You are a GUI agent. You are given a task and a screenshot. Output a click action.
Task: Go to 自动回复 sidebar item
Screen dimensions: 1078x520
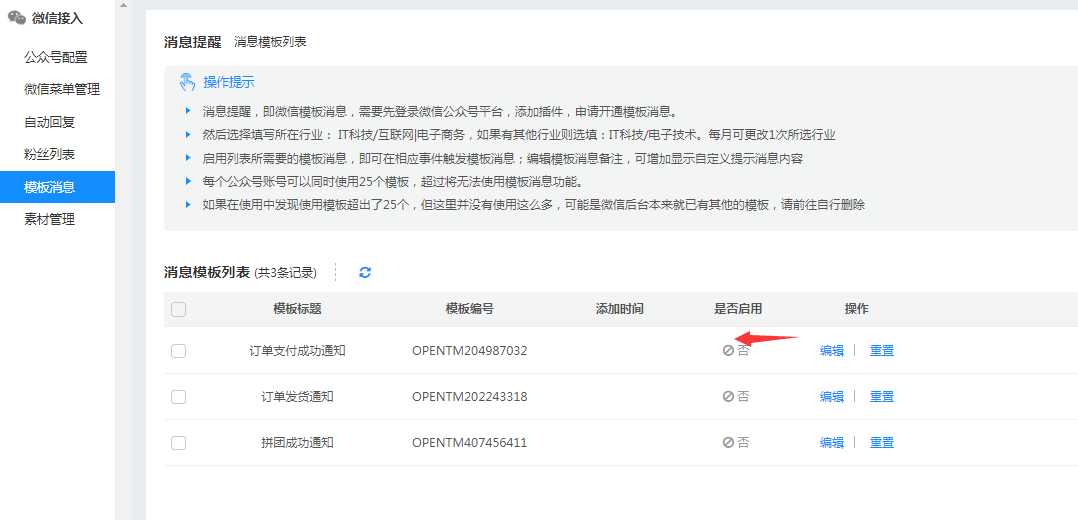pyautogui.click(x=50, y=122)
